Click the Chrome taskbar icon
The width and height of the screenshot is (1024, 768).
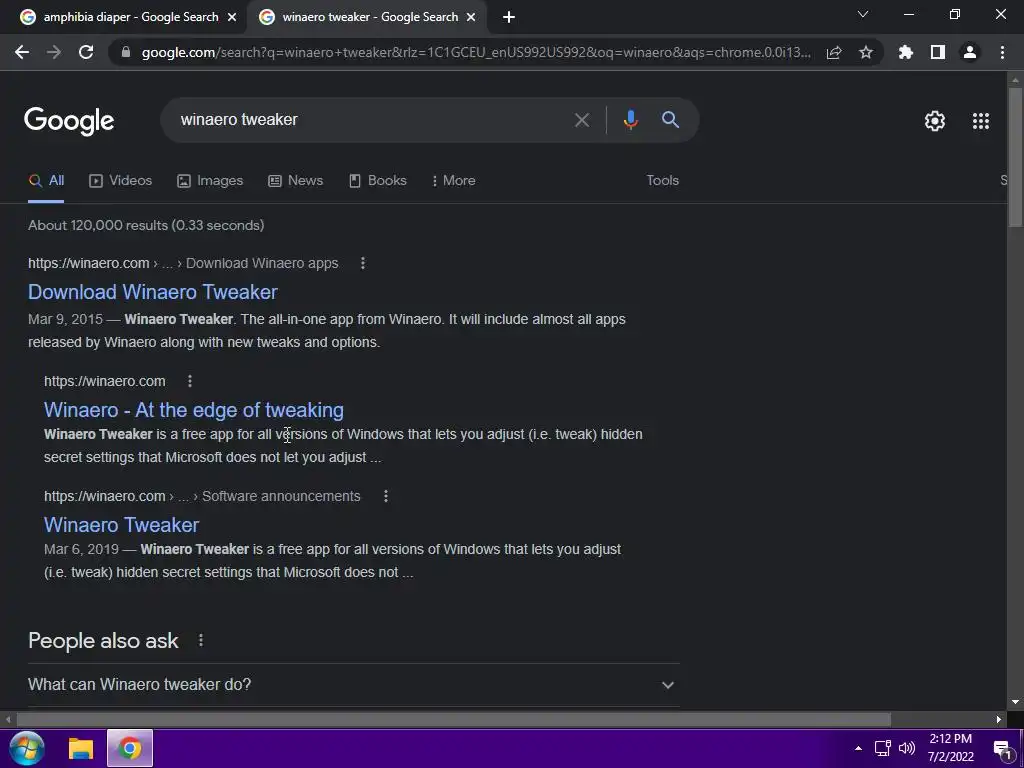[x=129, y=748]
